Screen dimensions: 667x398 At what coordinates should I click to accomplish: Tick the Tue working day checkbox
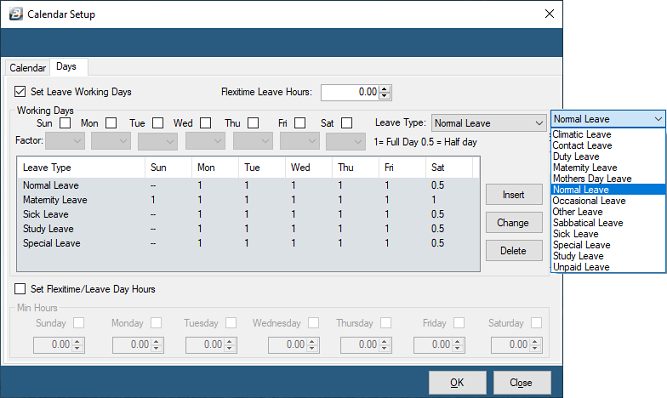click(158, 123)
